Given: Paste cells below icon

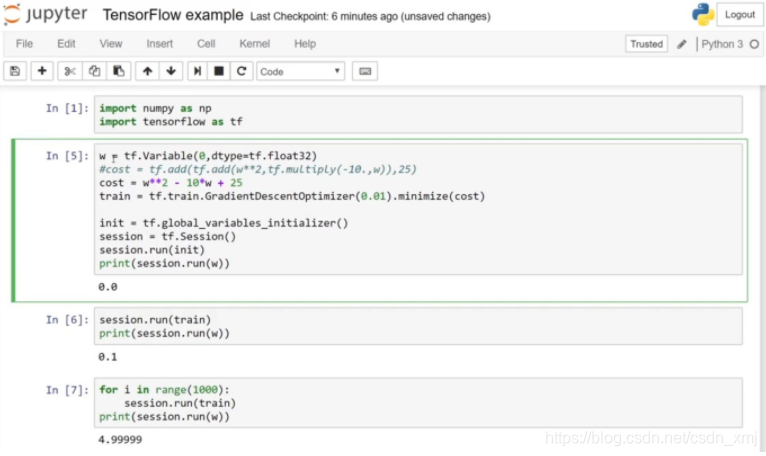Looking at the screenshot, I should click(119, 71).
